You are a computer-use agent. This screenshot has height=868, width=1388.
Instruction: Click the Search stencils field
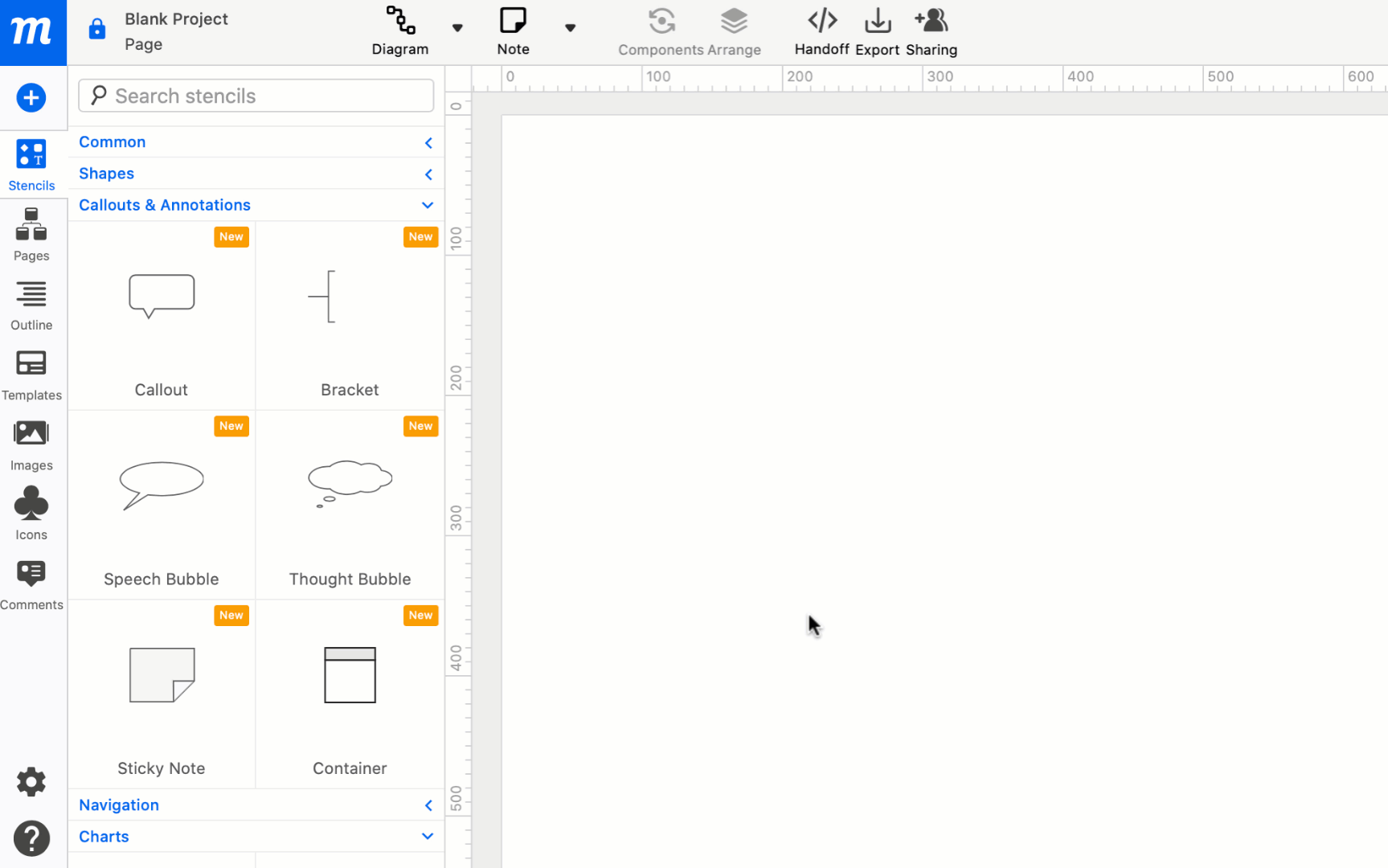coord(256,95)
